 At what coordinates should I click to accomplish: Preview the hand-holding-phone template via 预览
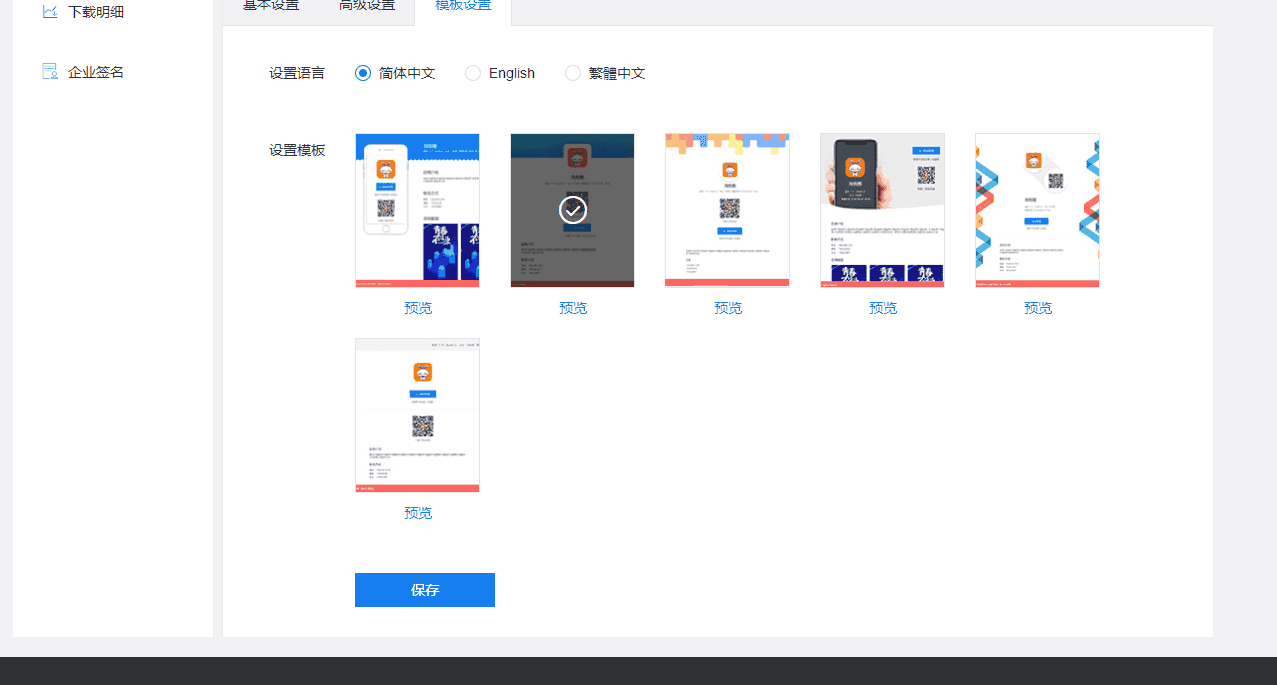click(883, 308)
